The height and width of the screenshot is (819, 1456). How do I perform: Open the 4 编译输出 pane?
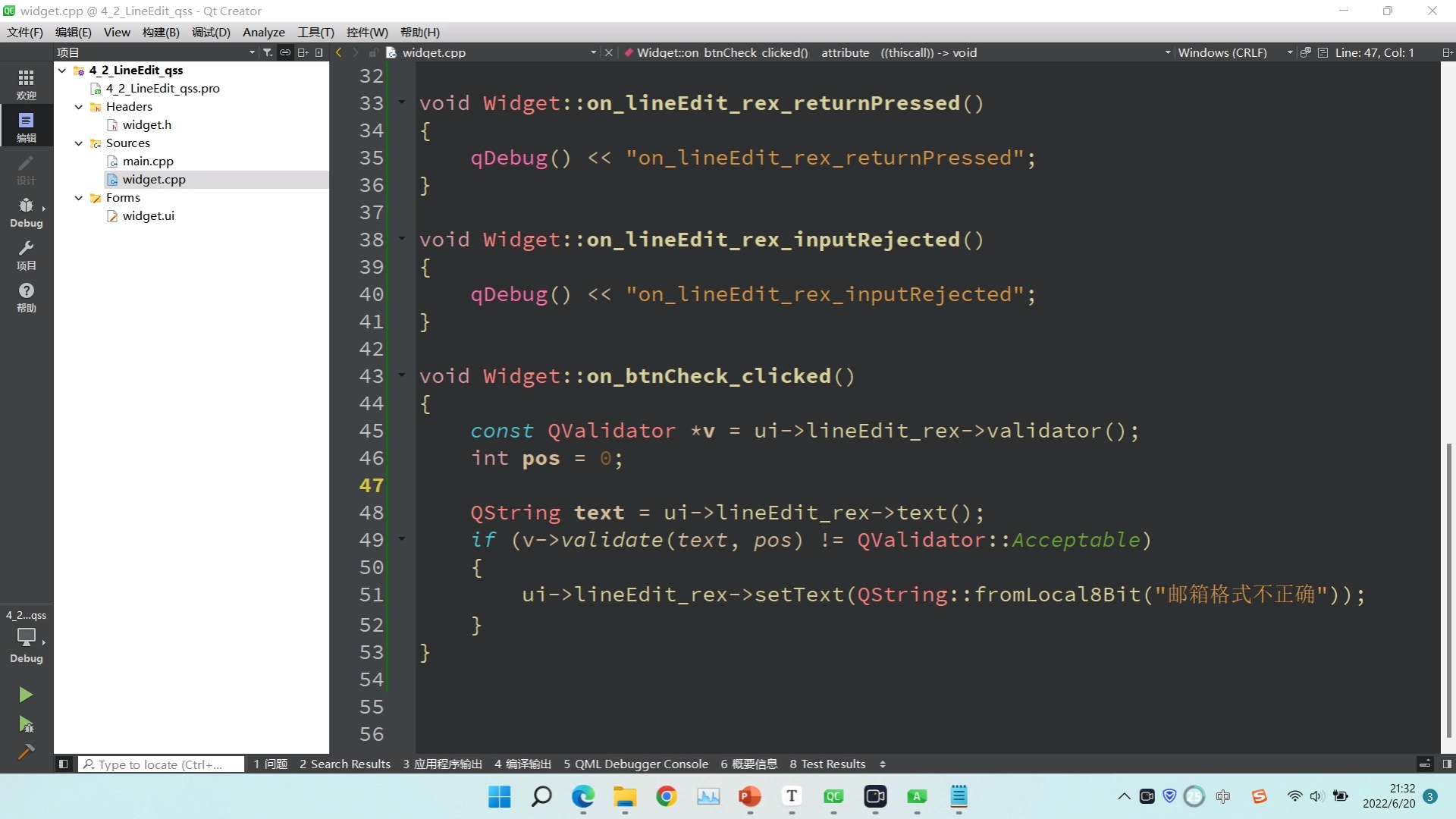[x=523, y=764]
